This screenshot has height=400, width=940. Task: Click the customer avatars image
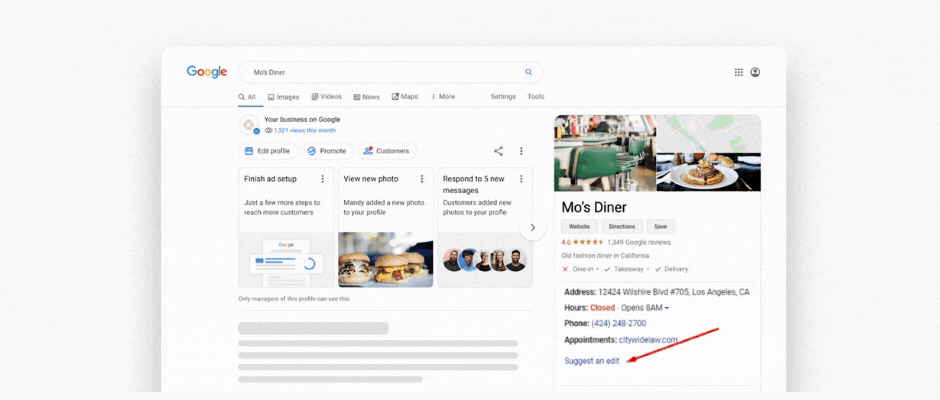click(484, 260)
